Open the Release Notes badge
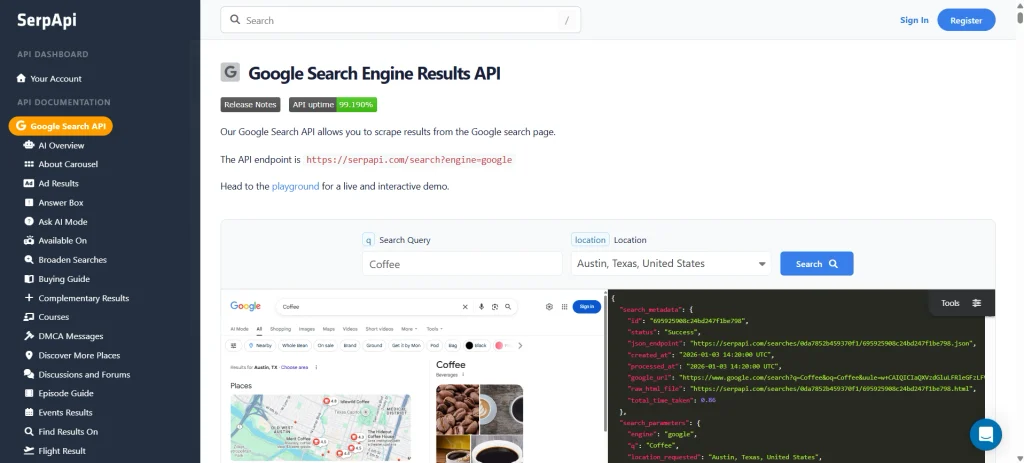The height and width of the screenshot is (463, 1024). coord(250,104)
